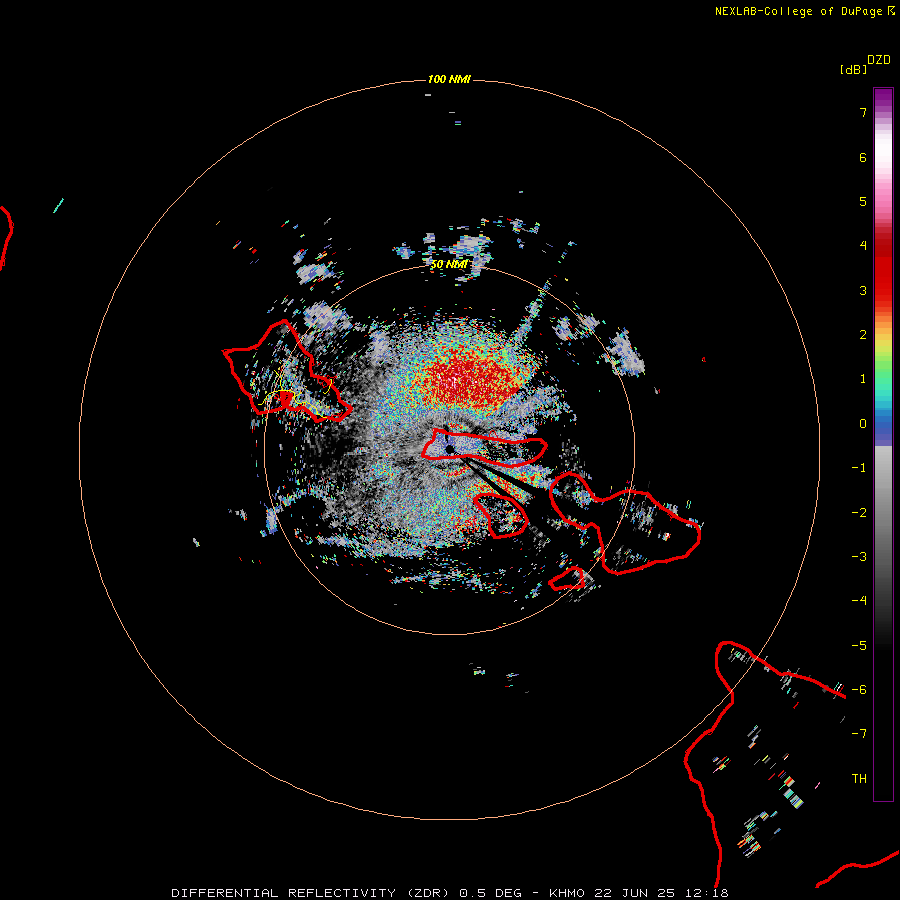
Task: Click the 3 value on the scale
Action: pyautogui.click(x=863, y=290)
